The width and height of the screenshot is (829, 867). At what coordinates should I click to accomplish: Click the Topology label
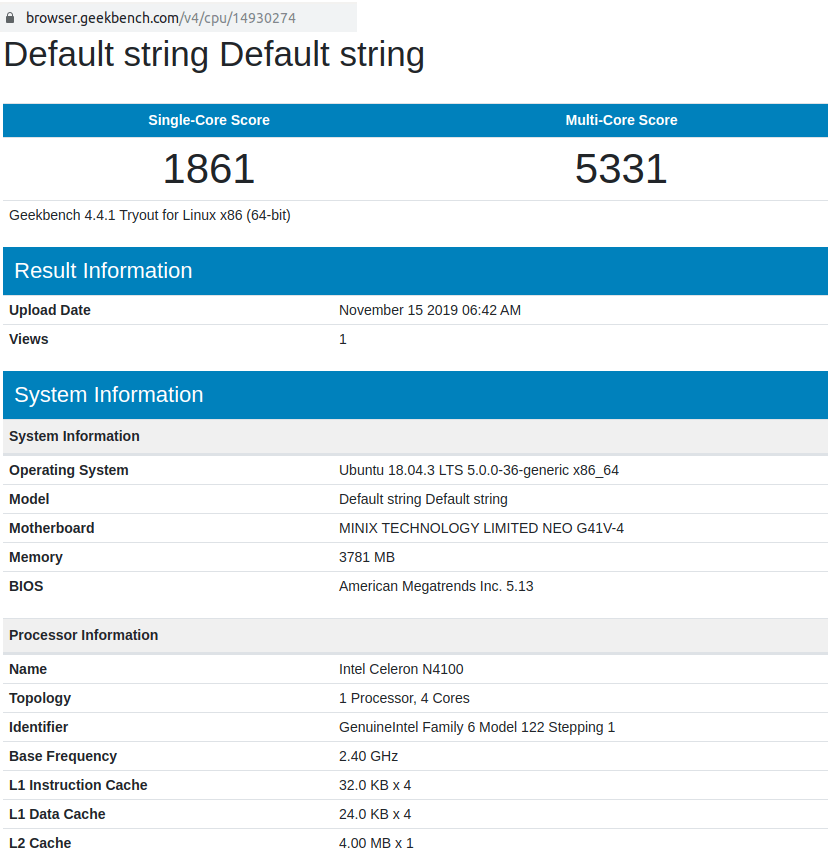(x=40, y=698)
